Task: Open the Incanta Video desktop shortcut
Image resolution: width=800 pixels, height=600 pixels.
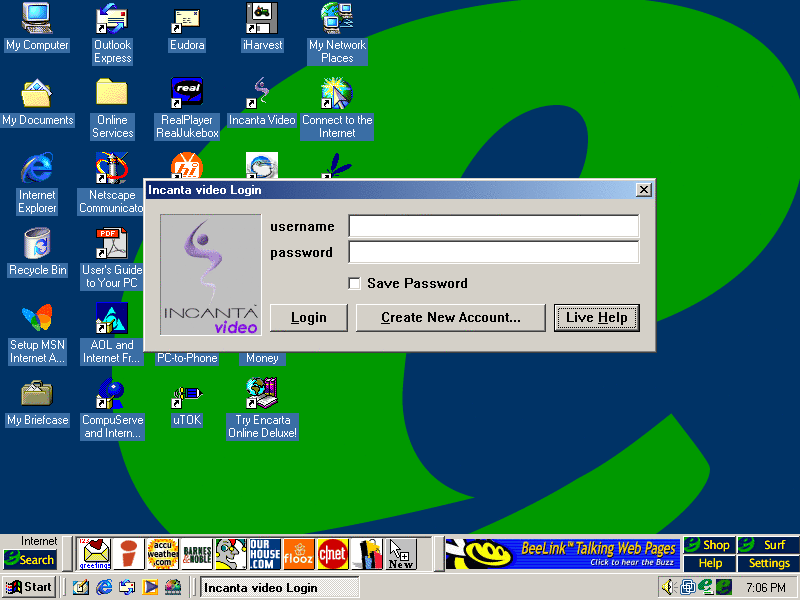Action: tap(261, 95)
